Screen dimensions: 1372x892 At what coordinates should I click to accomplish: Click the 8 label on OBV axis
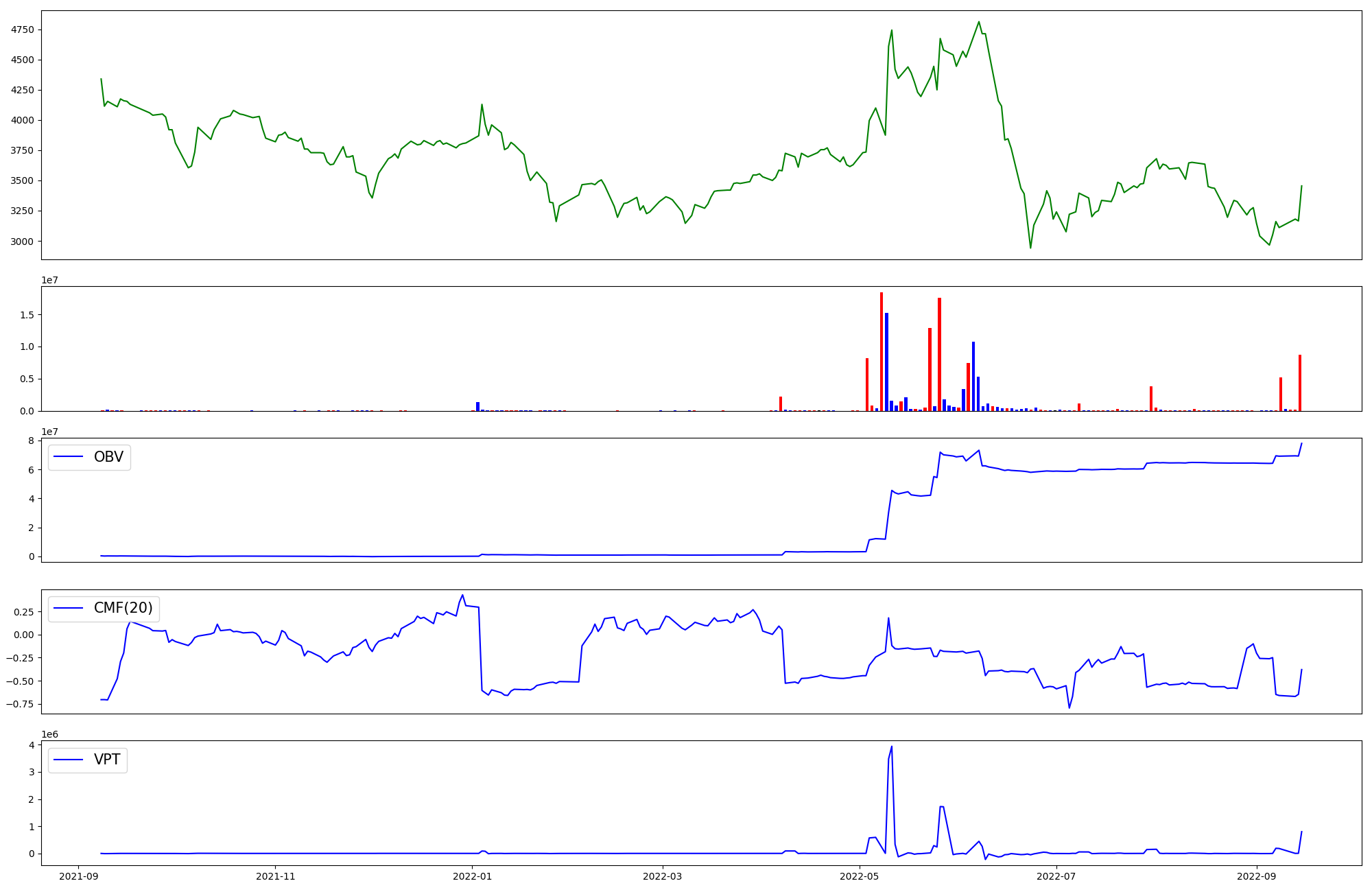coord(32,441)
